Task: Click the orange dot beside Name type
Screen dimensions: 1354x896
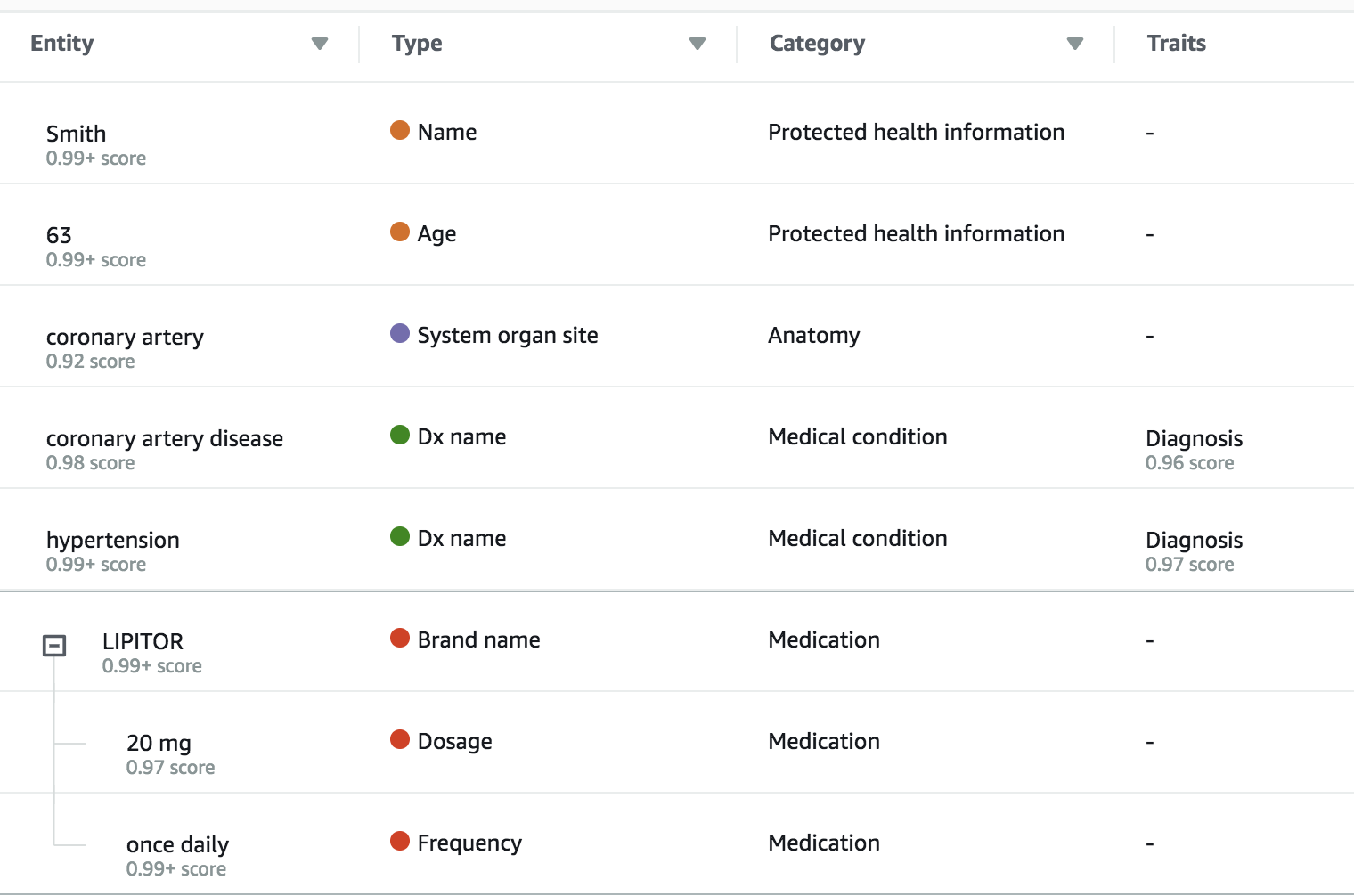Action: [400, 131]
